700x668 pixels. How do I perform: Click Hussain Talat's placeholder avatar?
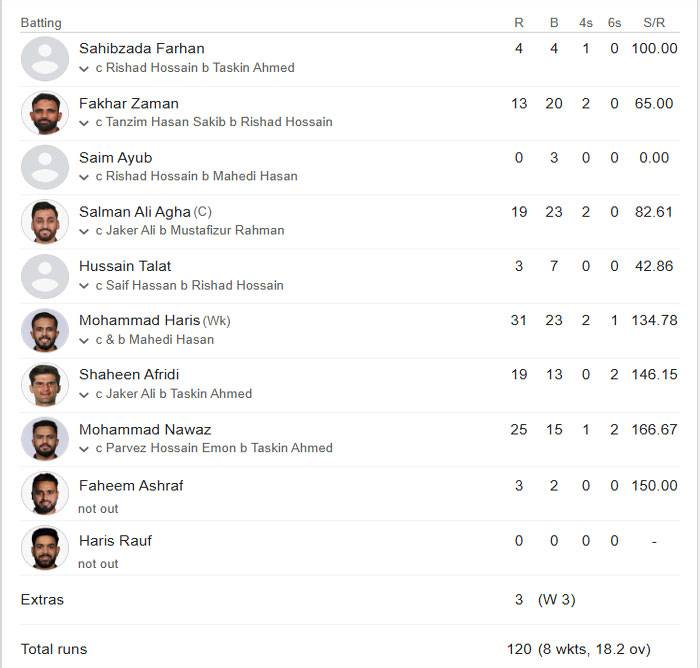pos(45,276)
